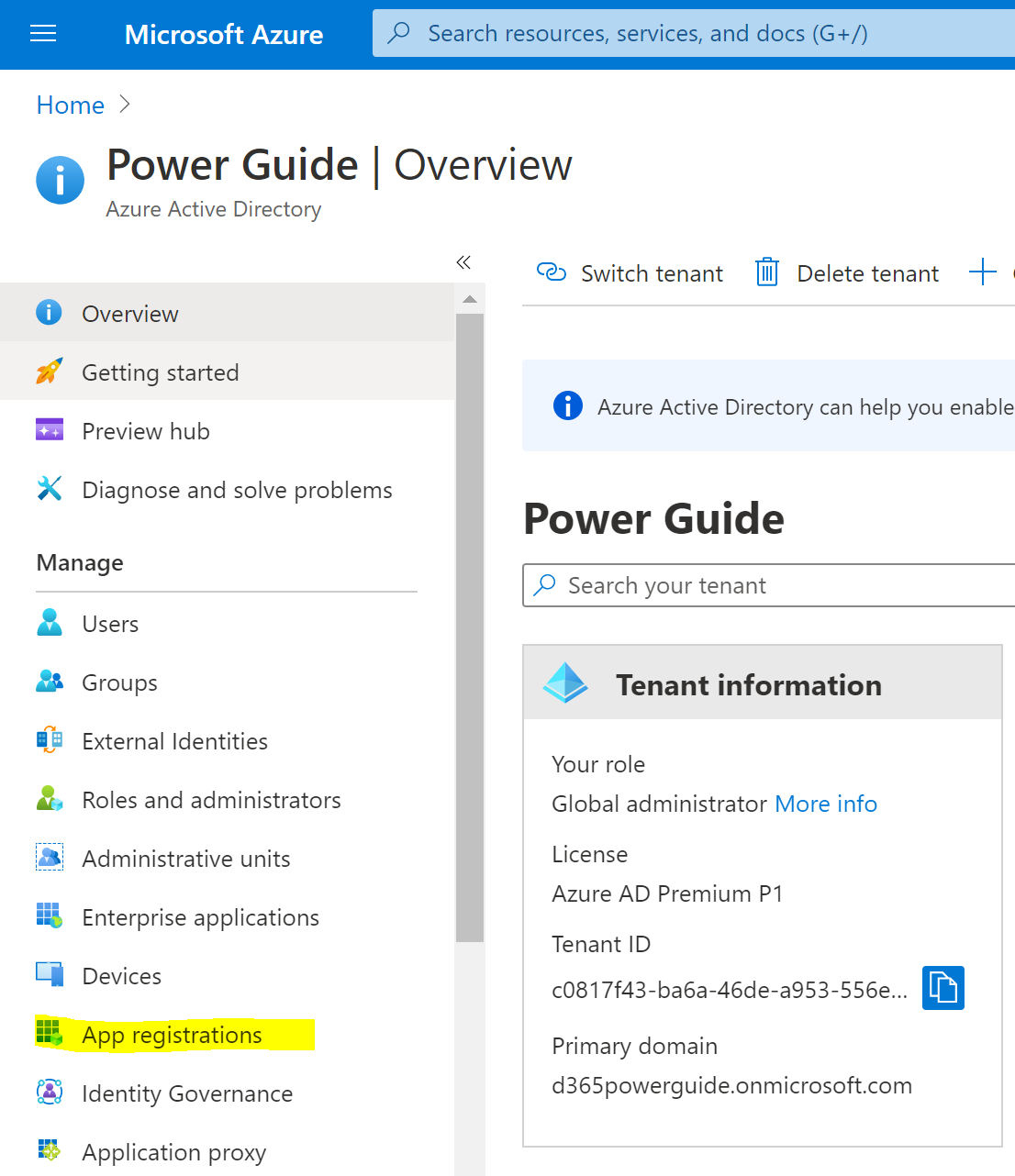Click the Getting started rocket icon
The width and height of the screenshot is (1015, 1176).
tap(49, 372)
